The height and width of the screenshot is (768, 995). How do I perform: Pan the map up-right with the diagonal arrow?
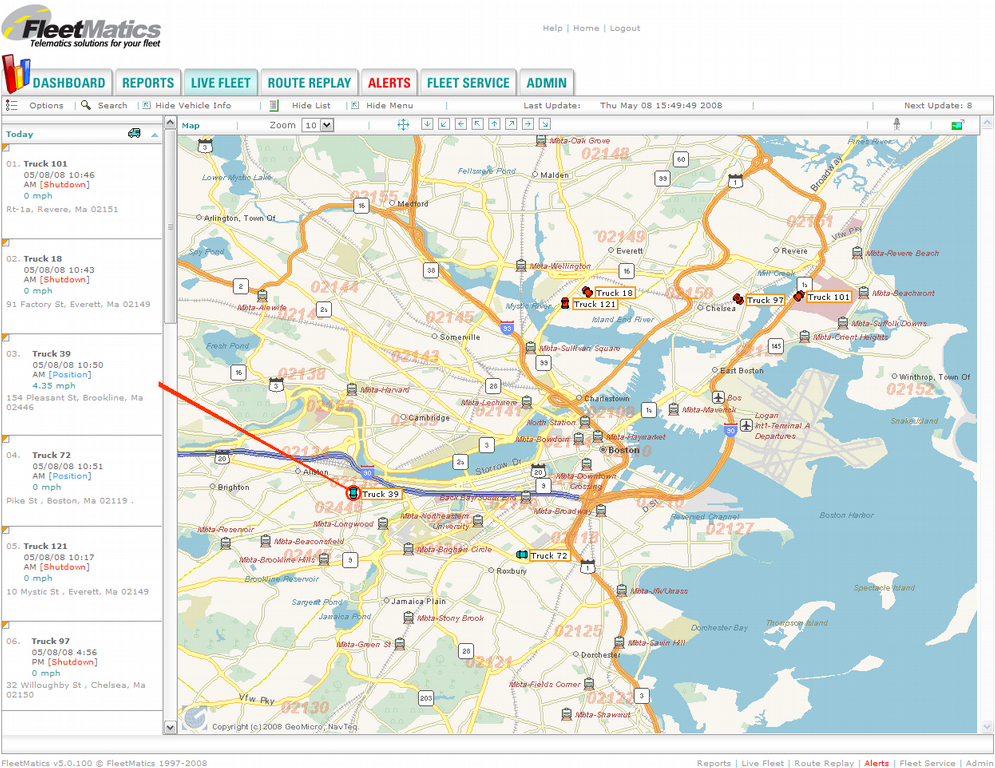(511, 124)
